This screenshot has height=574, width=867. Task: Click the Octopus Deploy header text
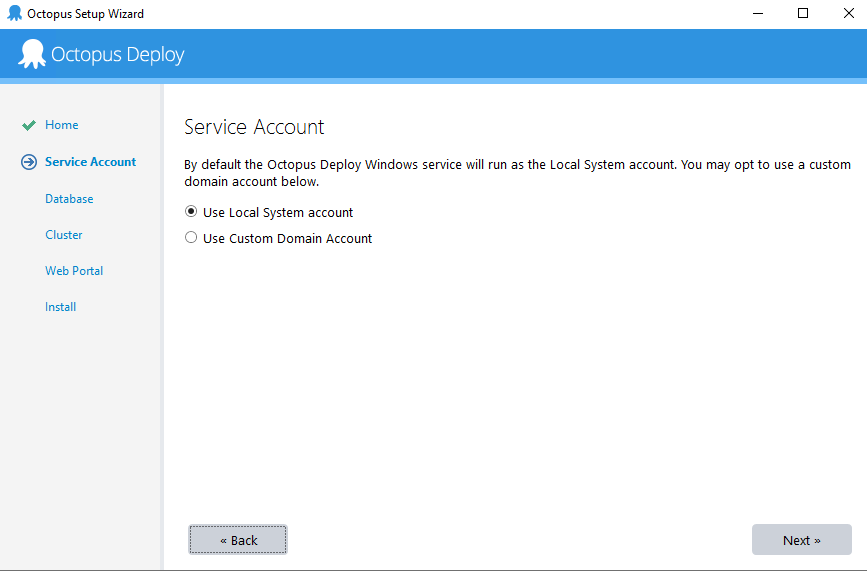point(117,55)
